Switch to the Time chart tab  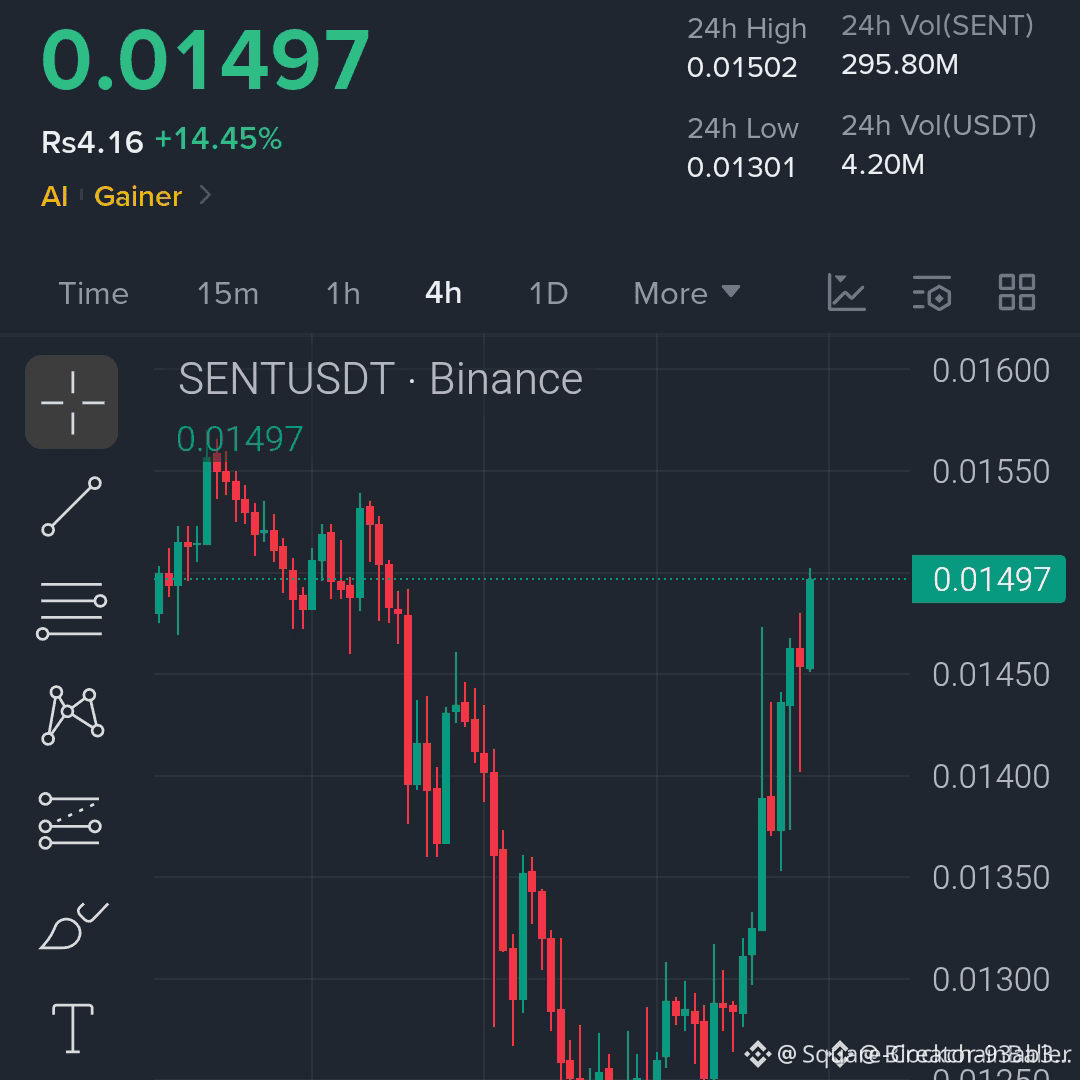coord(94,293)
